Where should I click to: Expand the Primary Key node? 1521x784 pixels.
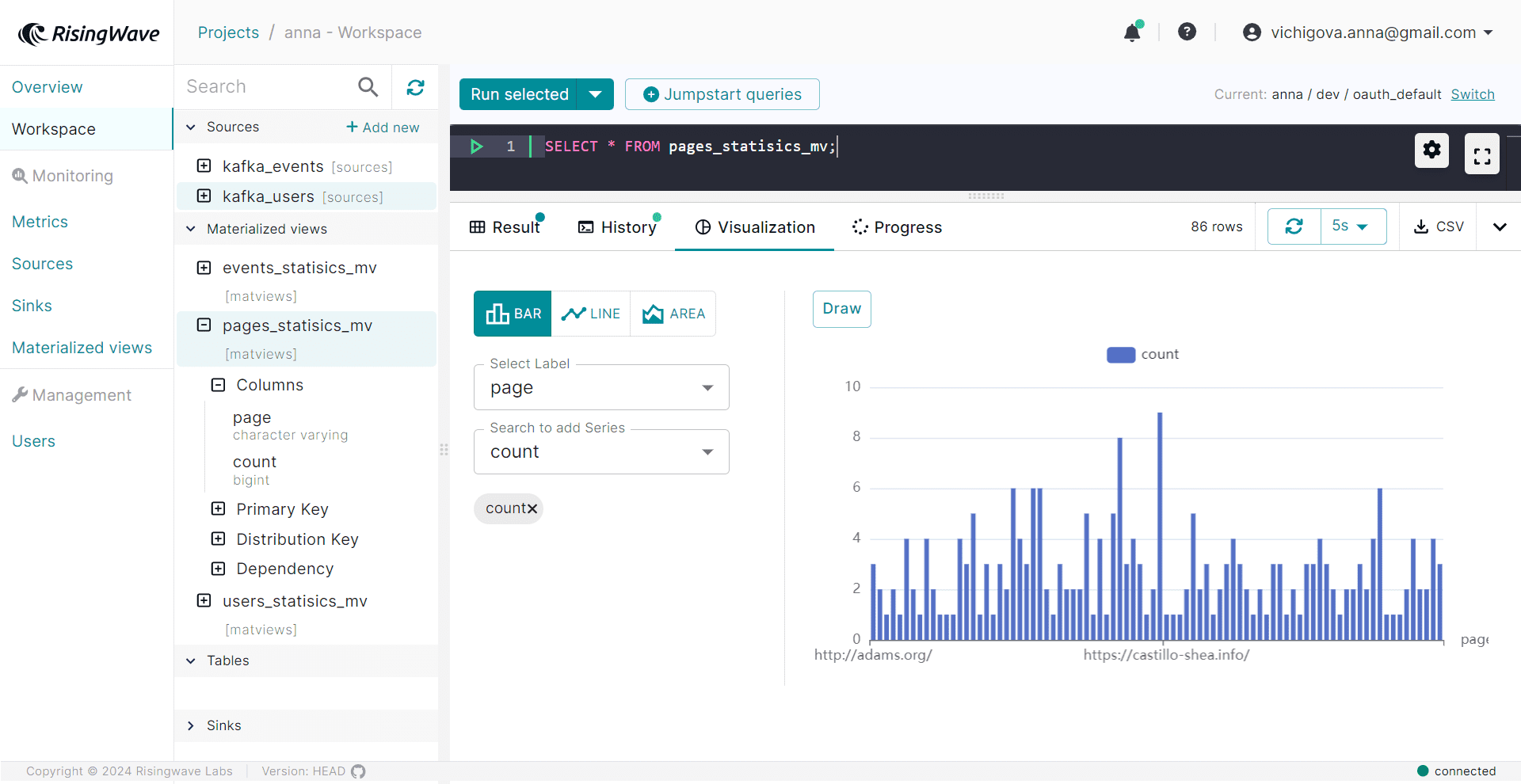pyautogui.click(x=218, y=508)
